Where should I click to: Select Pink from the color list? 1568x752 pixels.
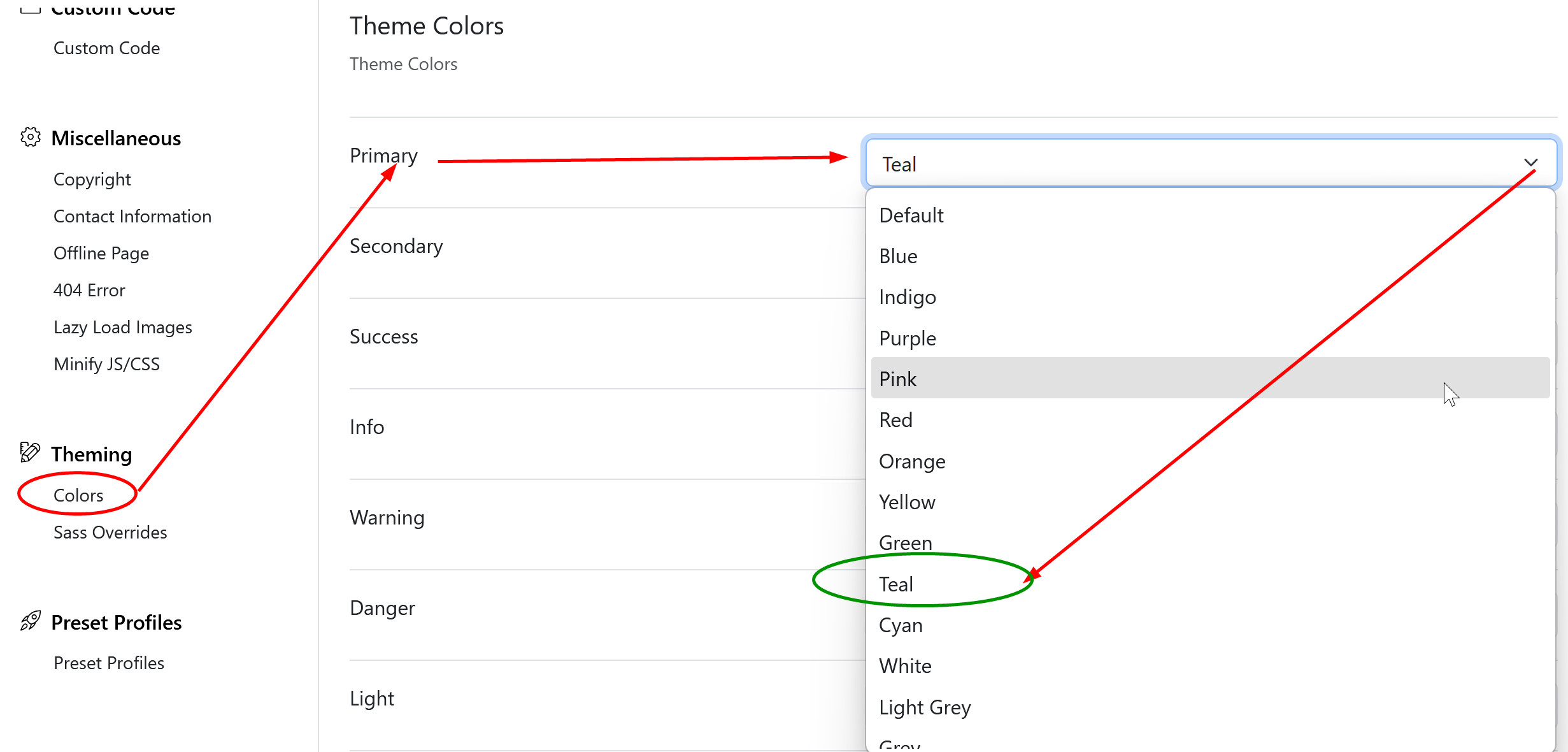click(x=898, y=379)
